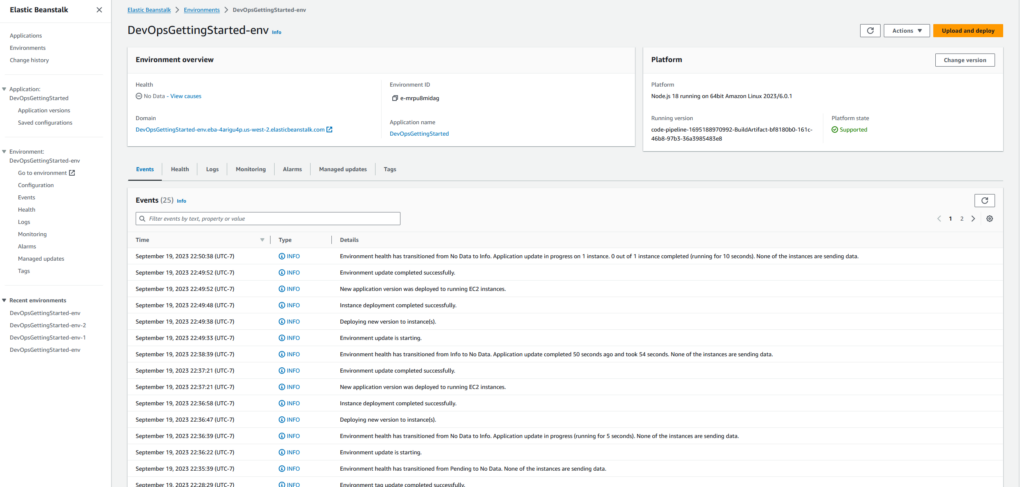Open the Events table preferences gear
The width and height of the screenshot is (1024, 487).
(x=989, y=218)
